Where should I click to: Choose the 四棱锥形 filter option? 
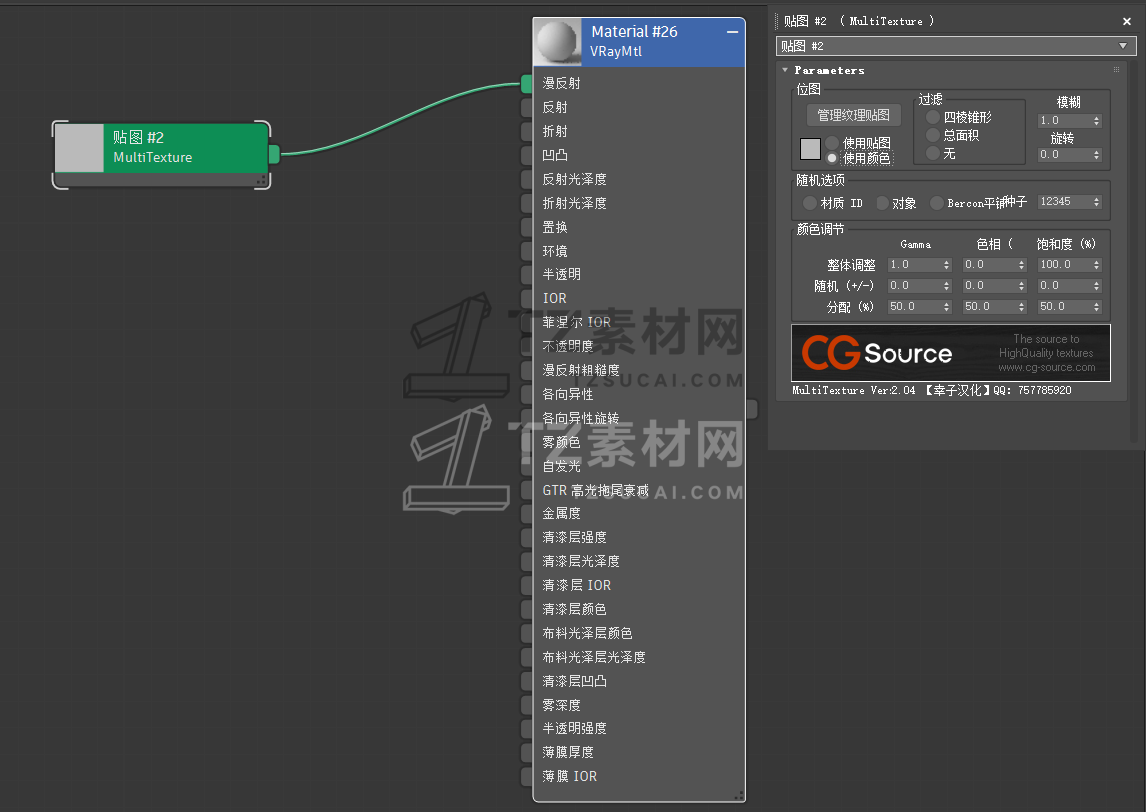click(933, 117)
